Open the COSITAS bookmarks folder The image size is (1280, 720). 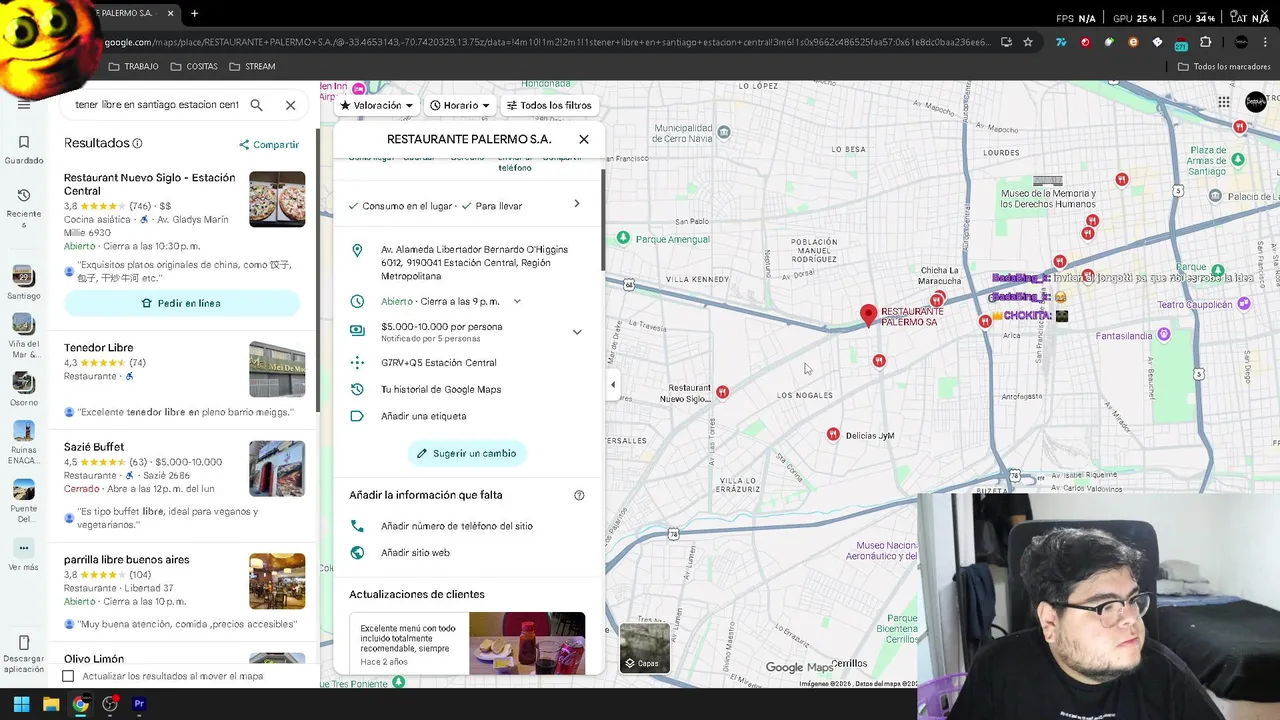(x=194, y=66)
